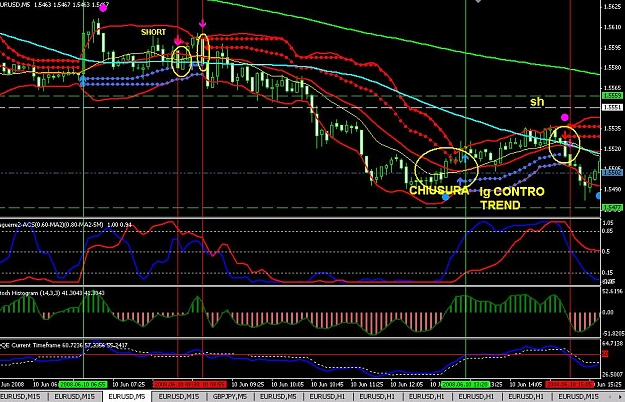Click the blue 1.5502 current price tag
This screenshot has width=625, height=402.
tap(612, 173)
